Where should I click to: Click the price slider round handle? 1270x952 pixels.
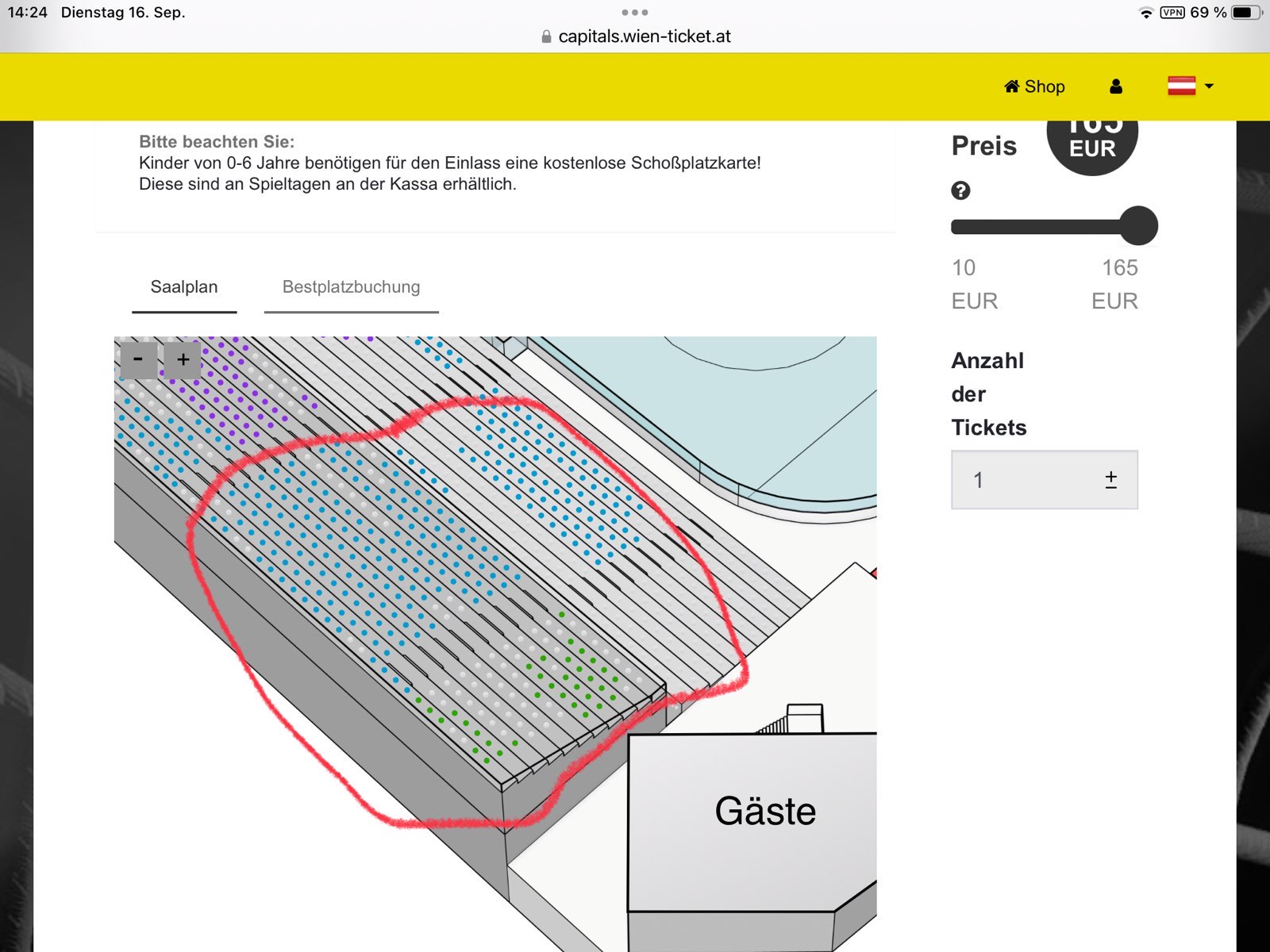coord(1138,226)
